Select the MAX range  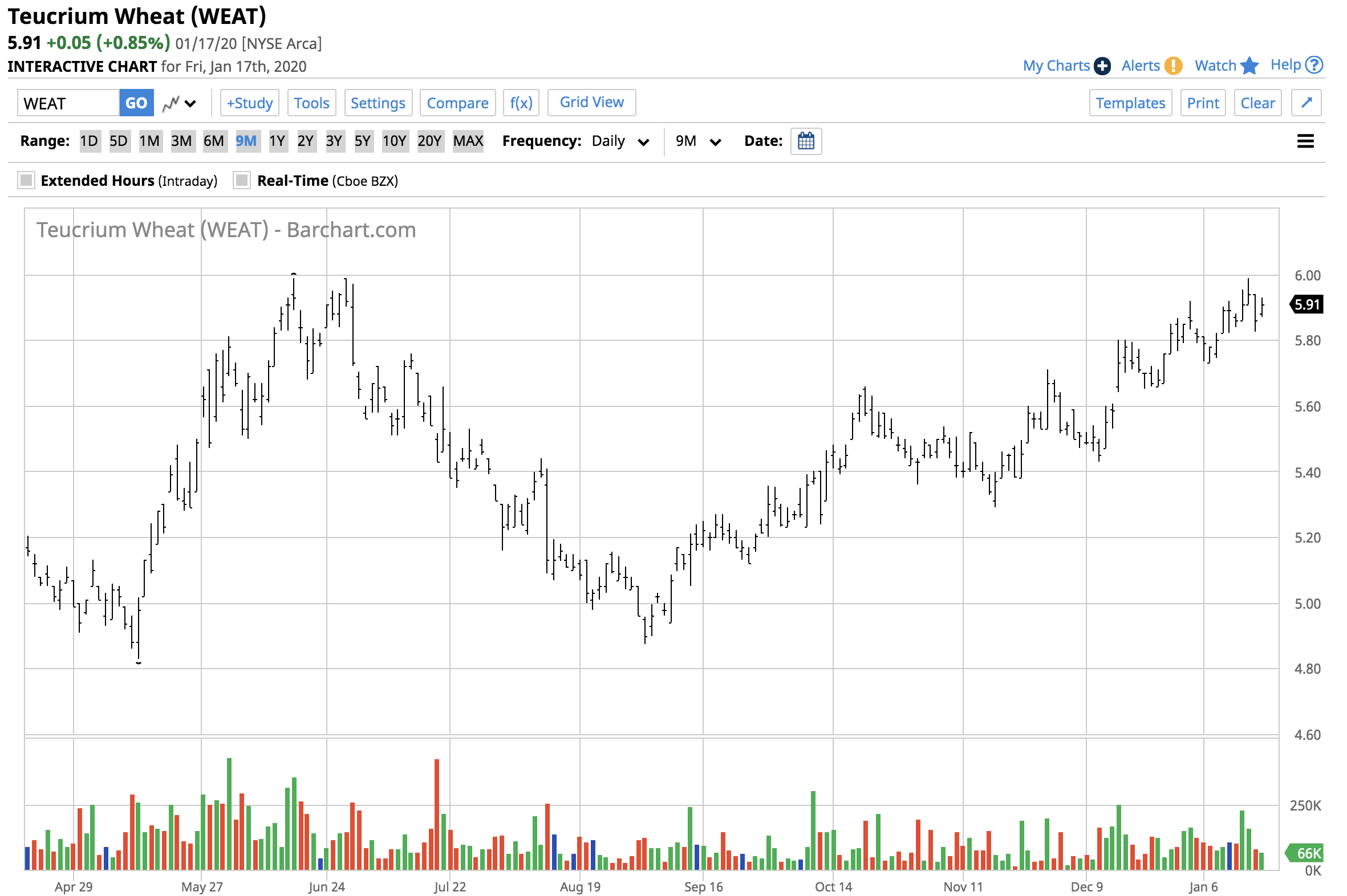pyautogui.click(x=468, y=141)
